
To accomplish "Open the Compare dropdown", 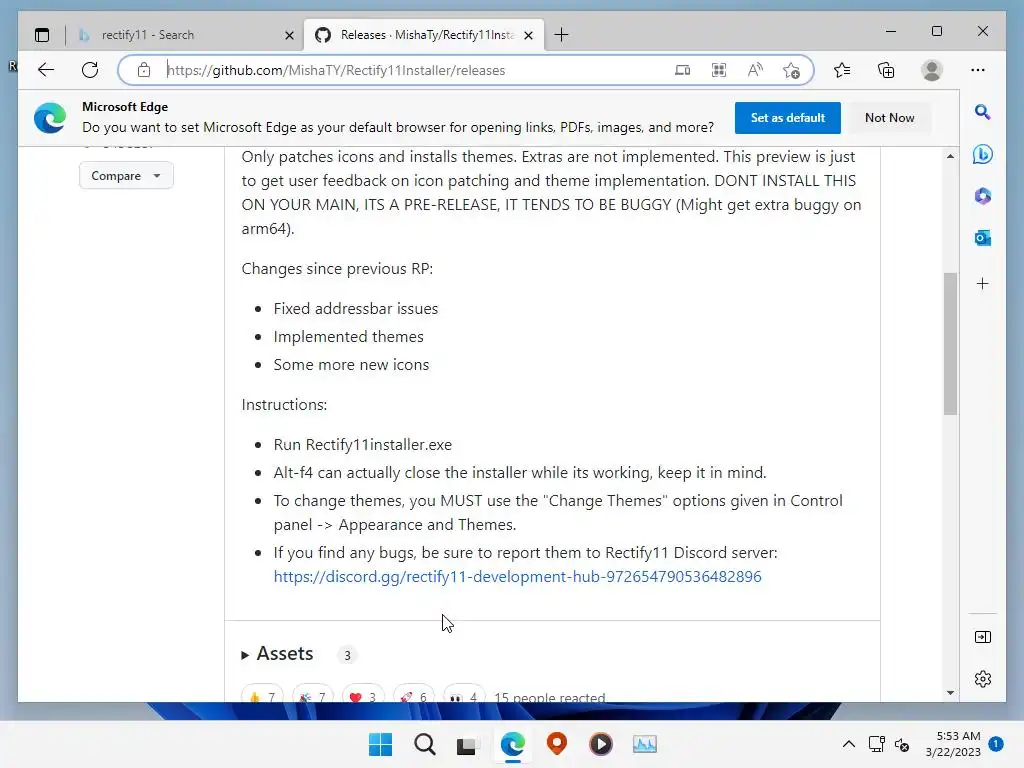I will tap(126, 176).
